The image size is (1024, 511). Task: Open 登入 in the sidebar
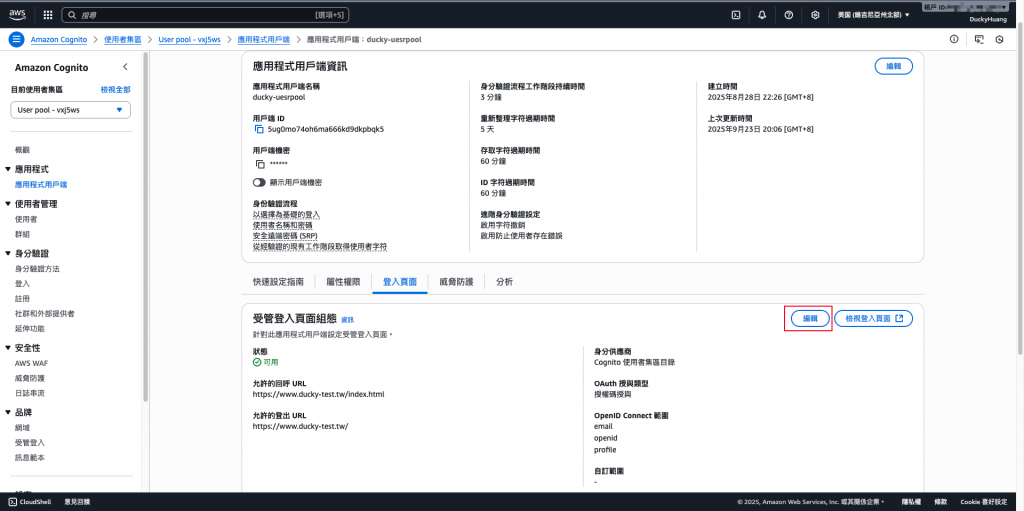[x=22, y=284]
